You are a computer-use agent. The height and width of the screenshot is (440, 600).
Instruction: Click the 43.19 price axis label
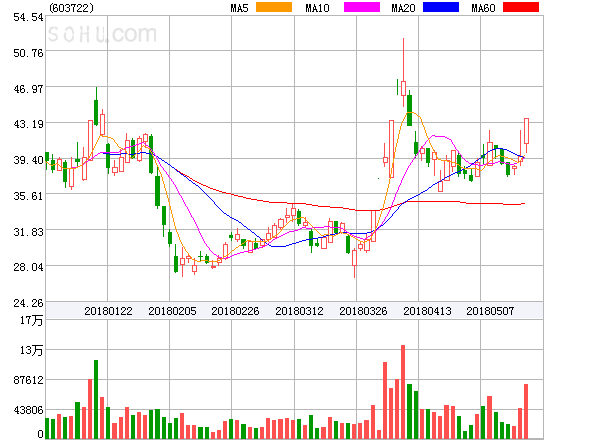[x=28, y=124]
